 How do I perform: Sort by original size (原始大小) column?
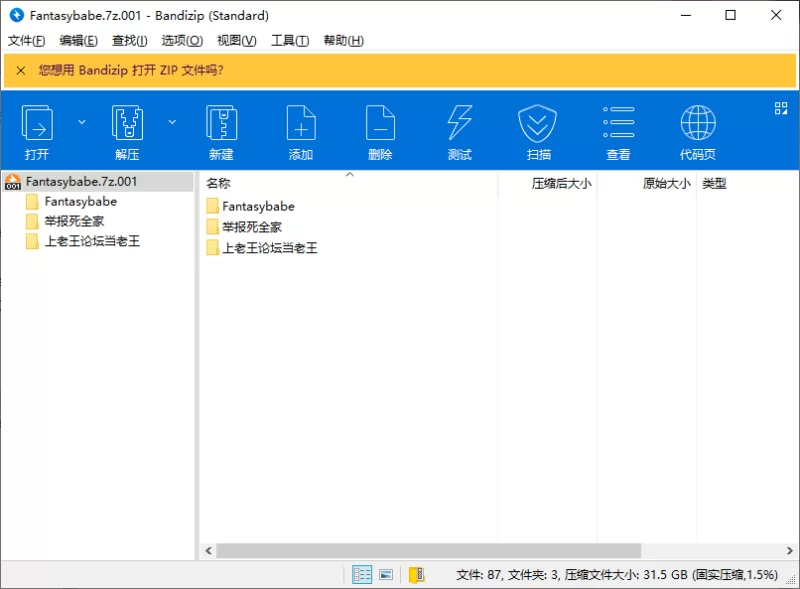coord(666,183)
